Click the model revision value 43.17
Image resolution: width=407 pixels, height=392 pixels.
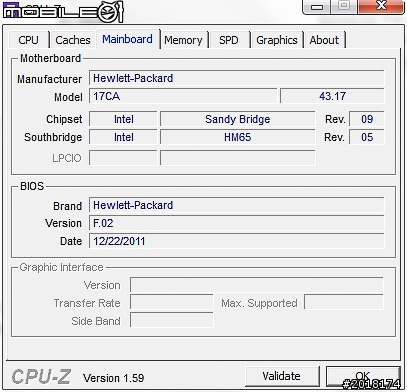tap(332, 96)
